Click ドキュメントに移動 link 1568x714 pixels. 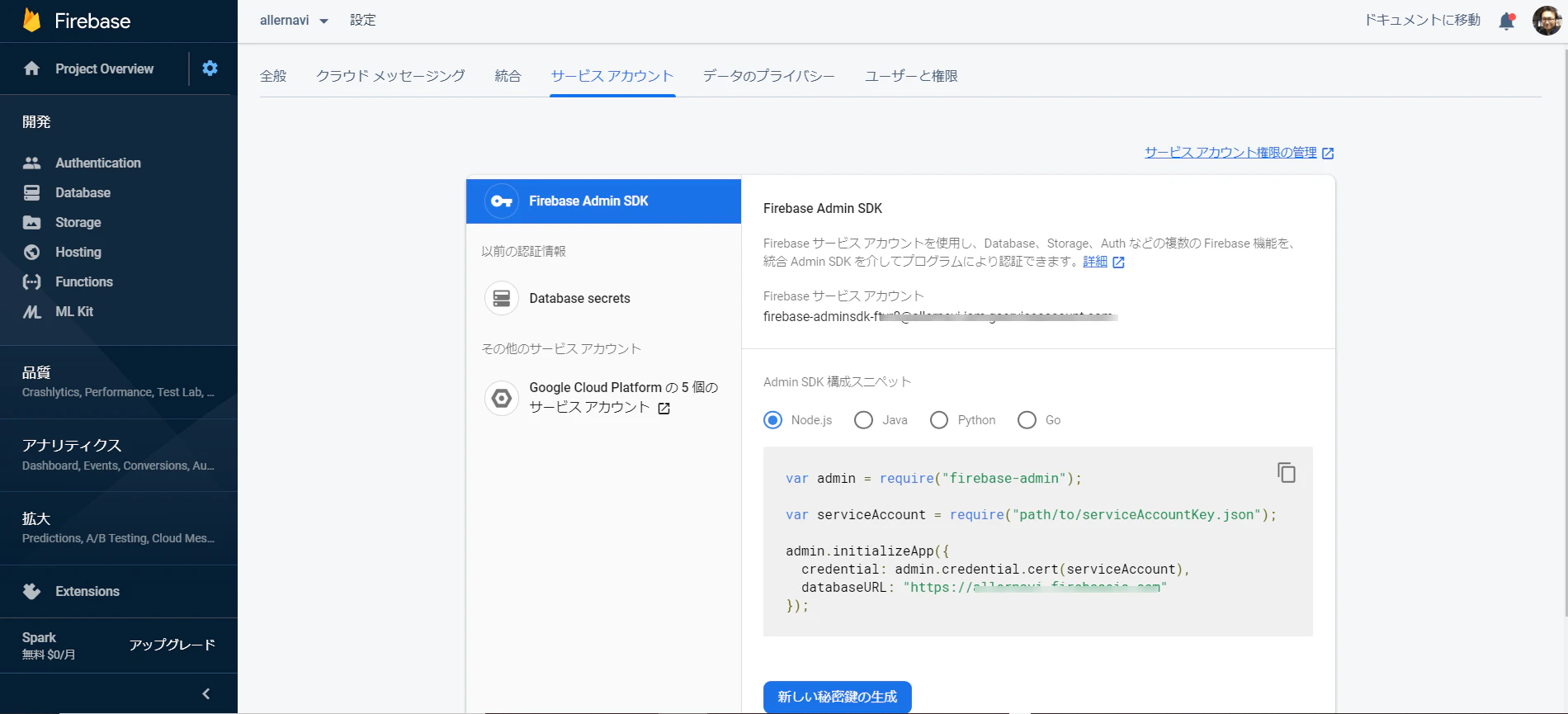[x=1422, y=20]
